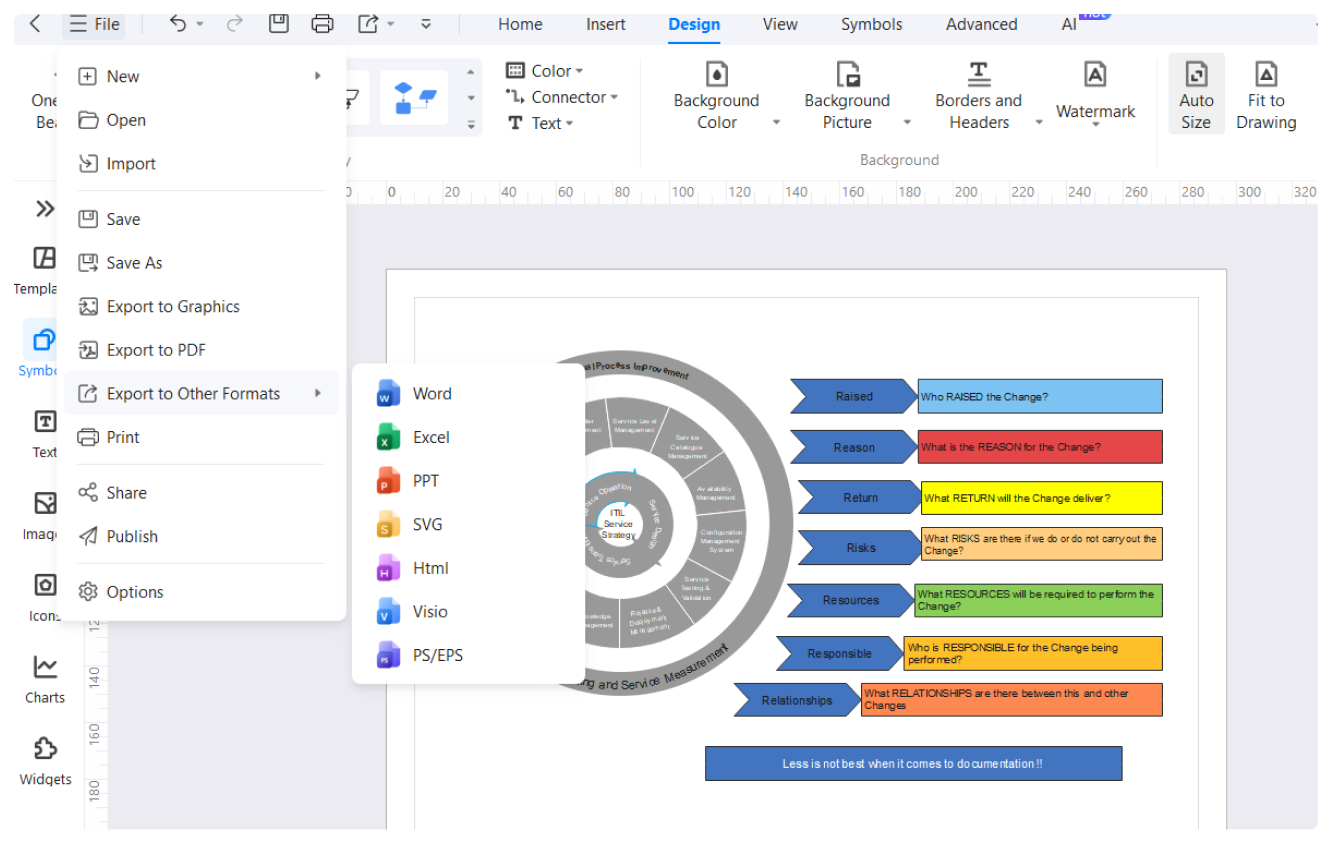
Task: Choose Import in the File menu
Action: coord(201,164)
